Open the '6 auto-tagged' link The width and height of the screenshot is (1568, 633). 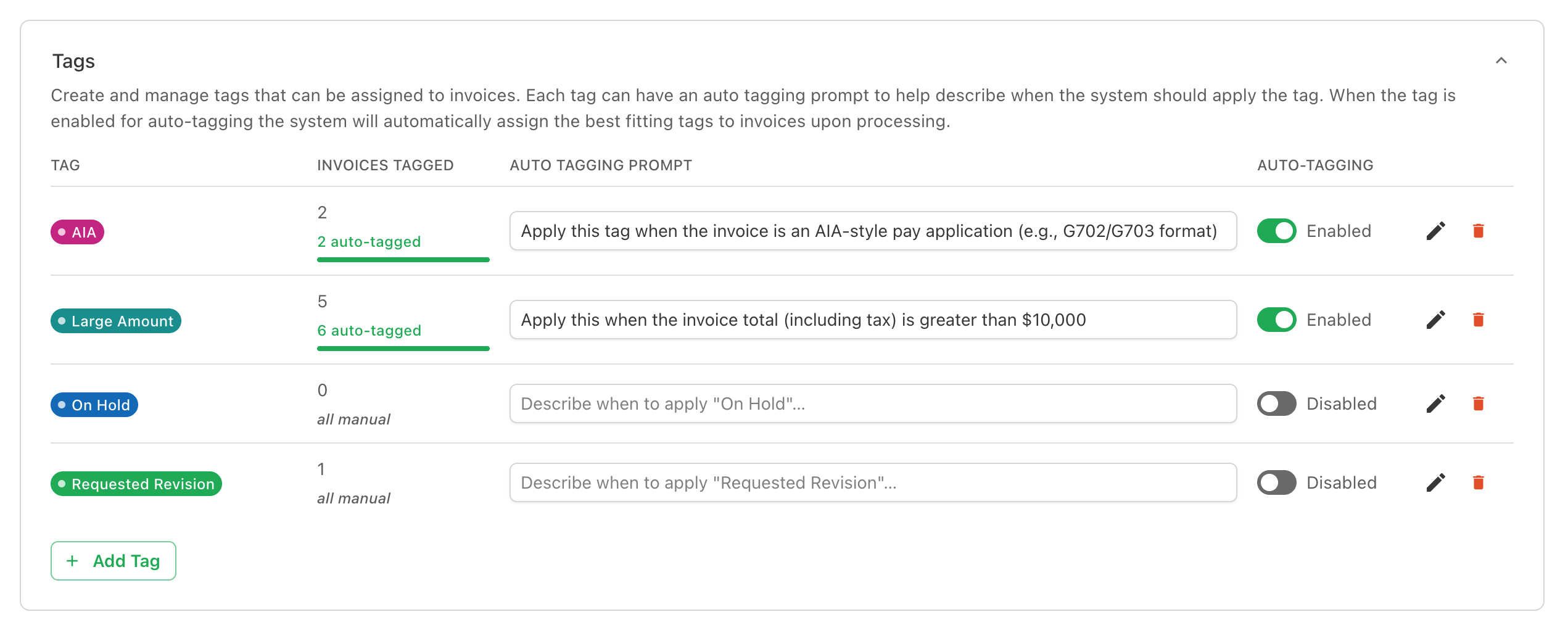[369, 331]
